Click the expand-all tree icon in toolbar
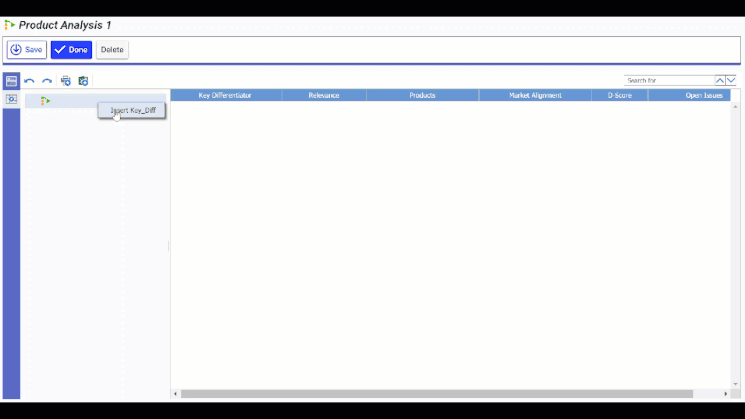The width and height of the screenshot is (745, 419). point(66,81)
